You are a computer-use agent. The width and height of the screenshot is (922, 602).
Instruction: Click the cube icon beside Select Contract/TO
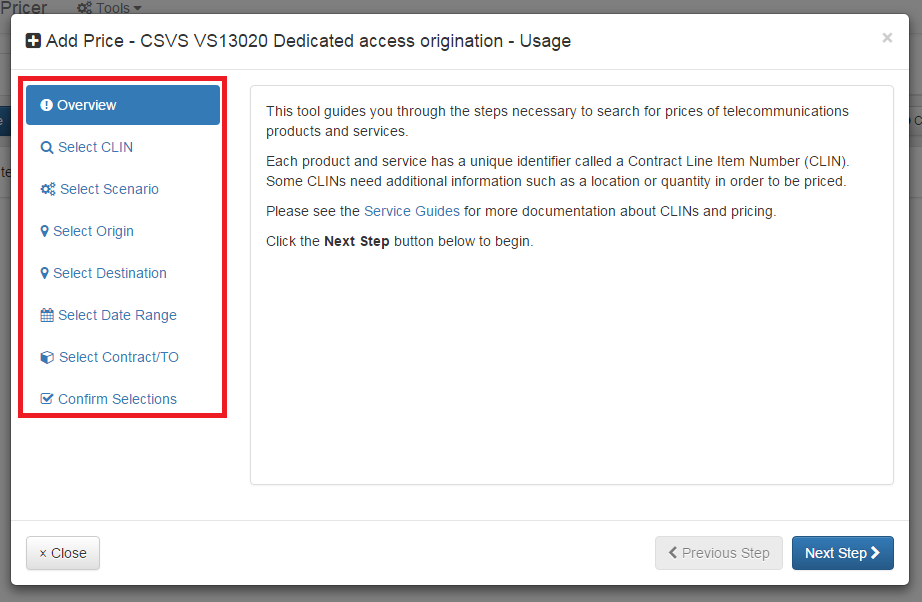[46, 356]
